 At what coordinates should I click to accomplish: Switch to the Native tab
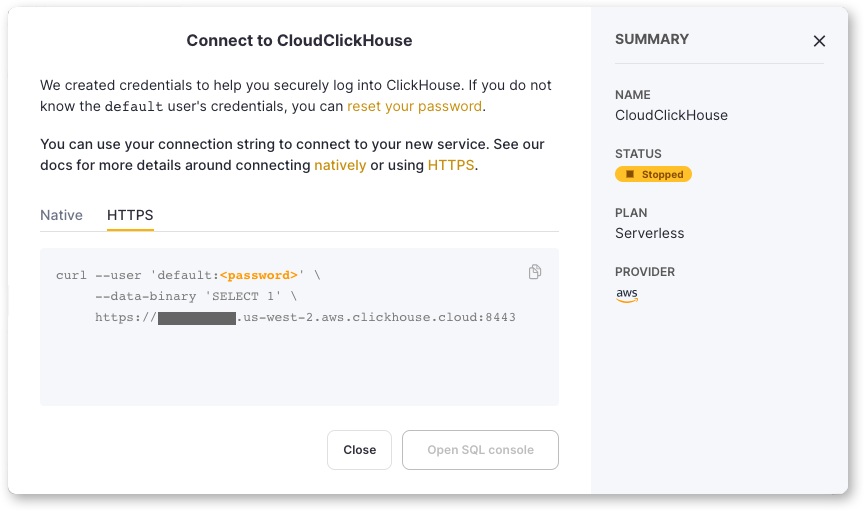coord(61,215)
